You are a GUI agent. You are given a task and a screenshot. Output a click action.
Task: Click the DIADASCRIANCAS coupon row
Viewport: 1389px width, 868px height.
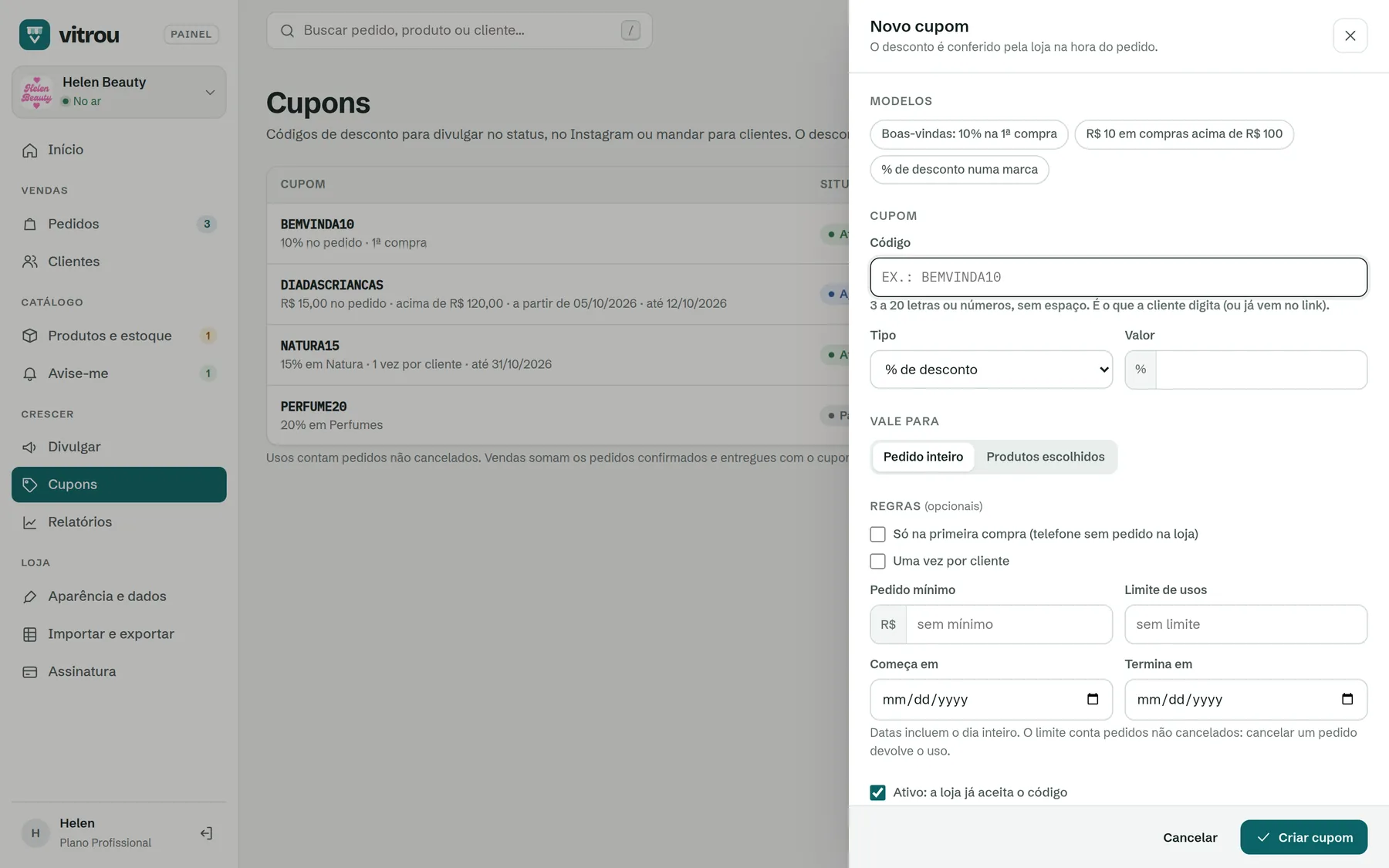(x=558, y=294)
